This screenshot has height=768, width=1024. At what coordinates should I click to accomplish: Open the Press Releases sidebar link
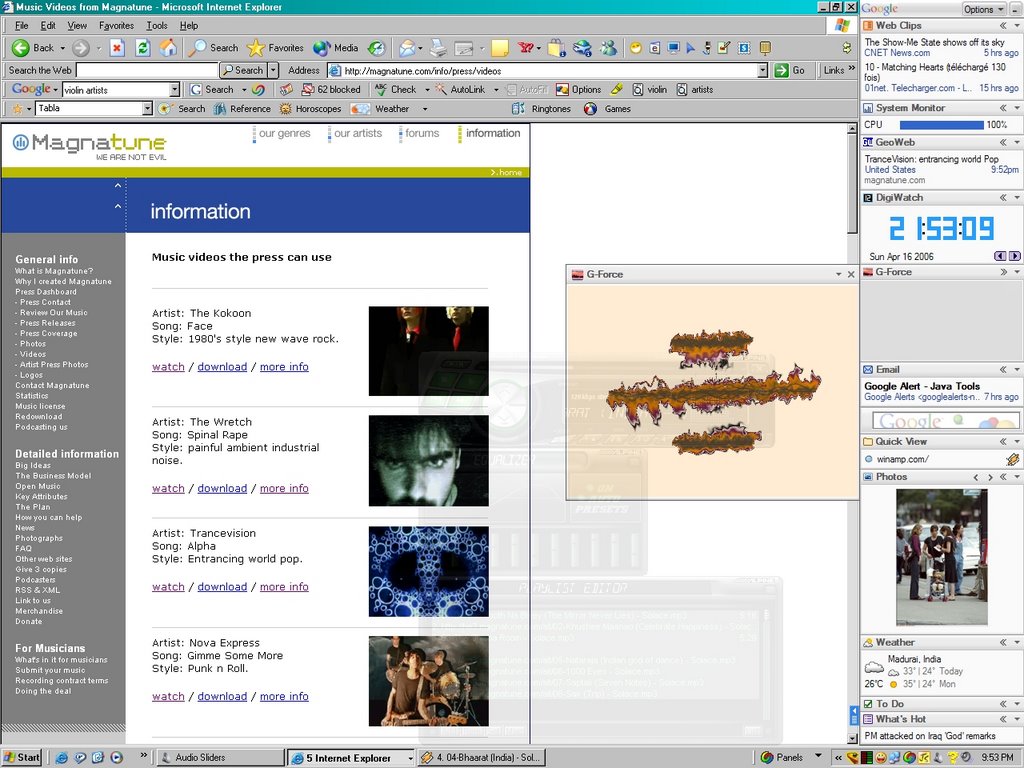(x=48, y=323)
